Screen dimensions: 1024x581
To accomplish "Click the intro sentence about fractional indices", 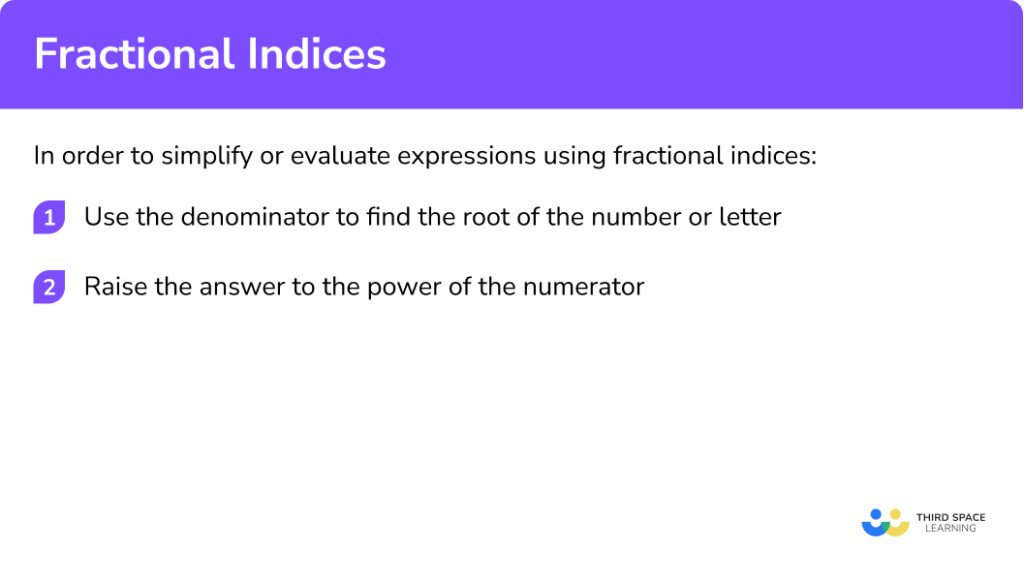I will pyautogui.click(x=425, y=156).
